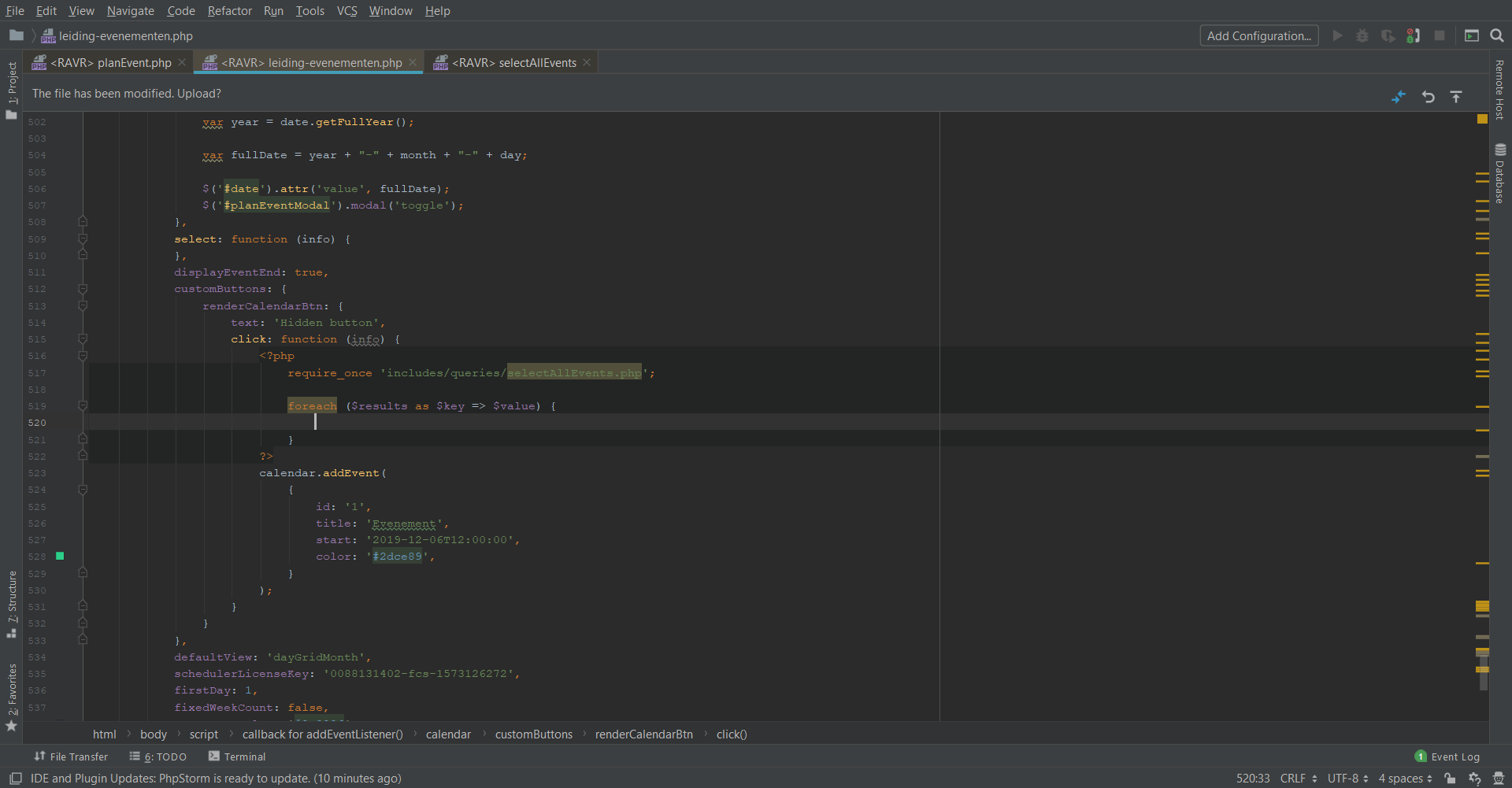Close the selectAllEvents editor tab
This screenshot has width=1512, height=788.
(x=587, y=63)
